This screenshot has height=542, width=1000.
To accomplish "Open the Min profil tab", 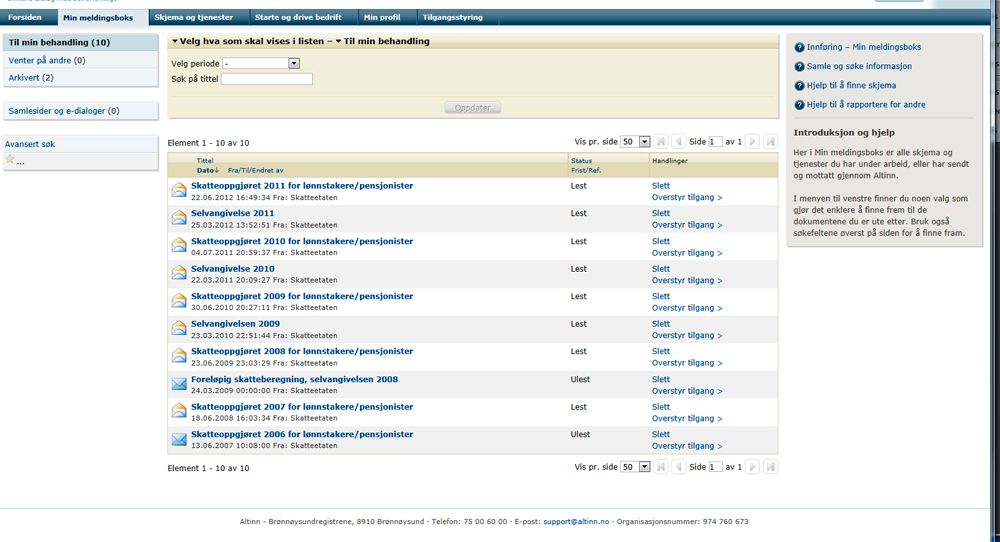I will 381,18.
